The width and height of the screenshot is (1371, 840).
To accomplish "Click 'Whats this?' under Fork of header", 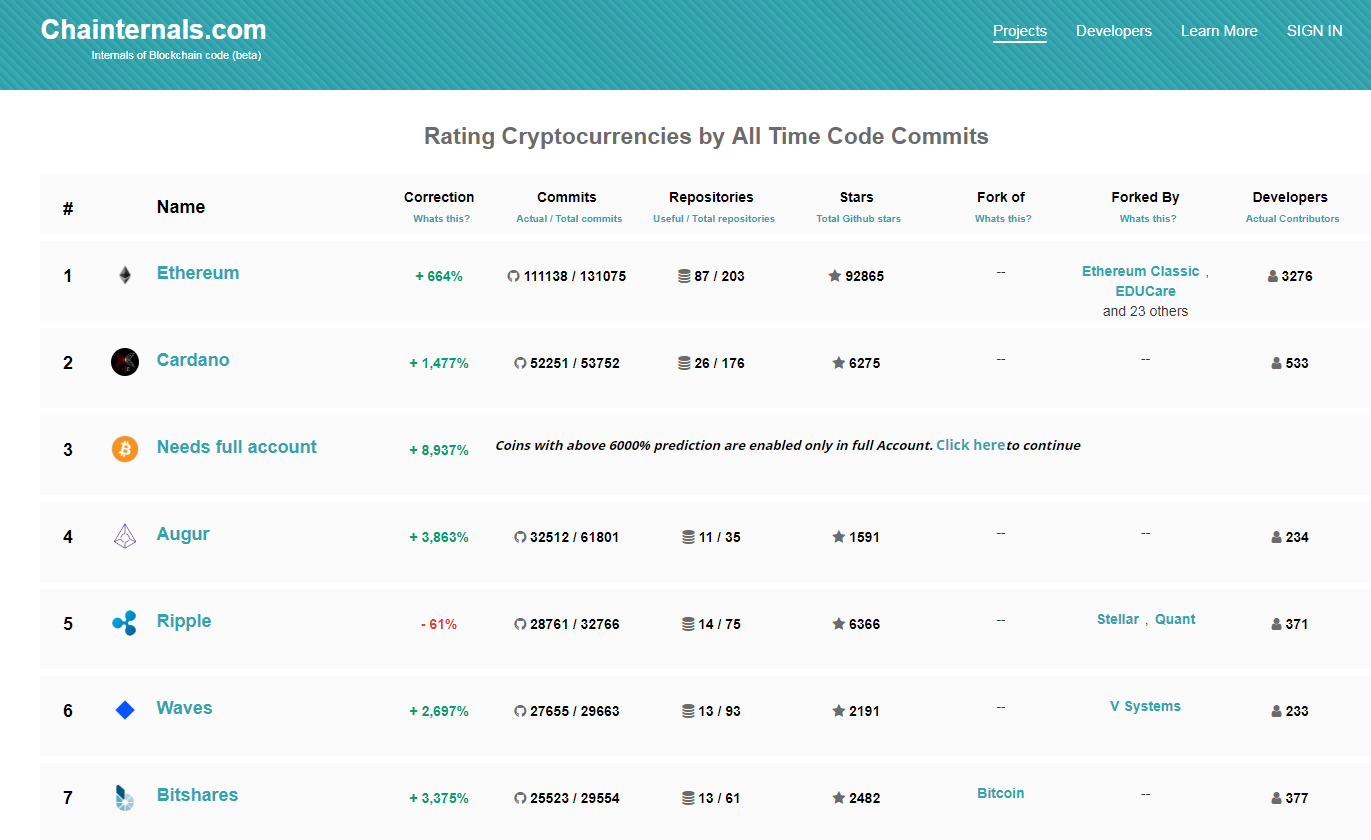I will point(1003,219).
